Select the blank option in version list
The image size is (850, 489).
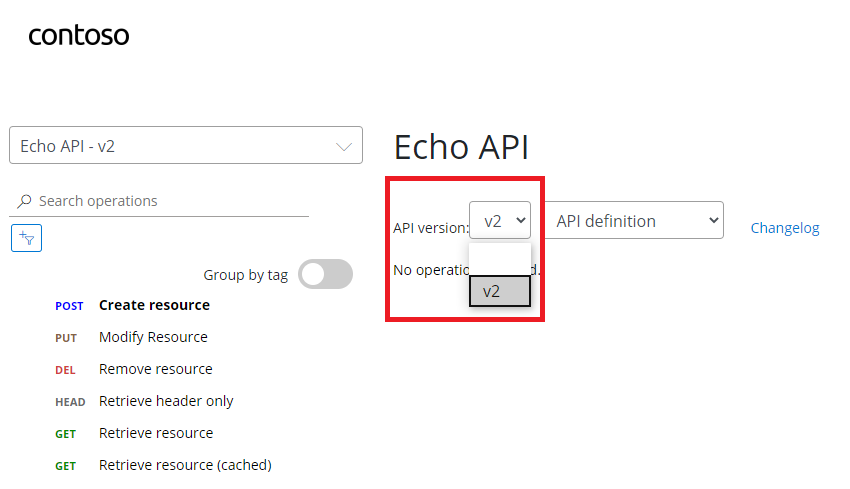click(x=500, y=260)
